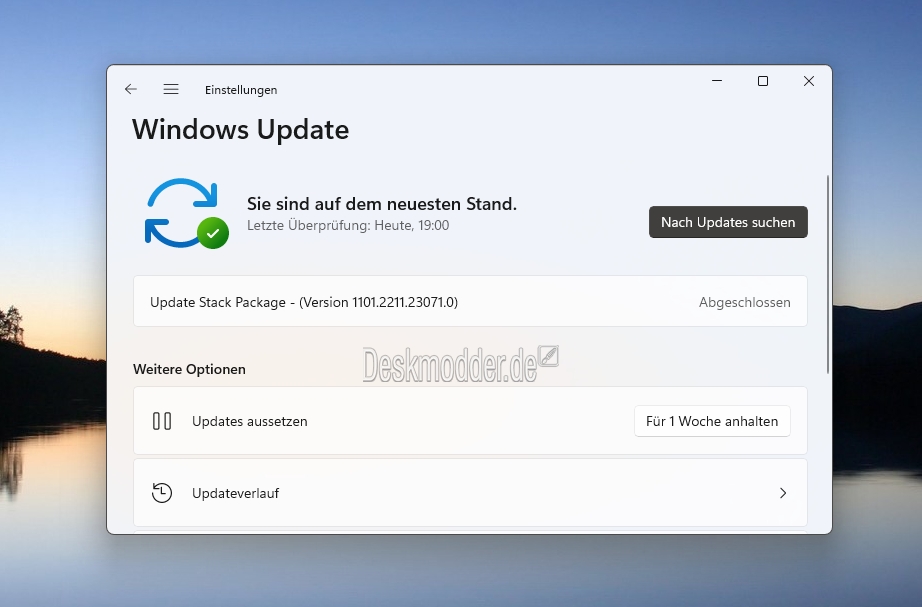Pause updates with Für 1 Woche anhalten
Image resolution: width=922 pixels, height=607 pixels.
[x=712, y=421]
